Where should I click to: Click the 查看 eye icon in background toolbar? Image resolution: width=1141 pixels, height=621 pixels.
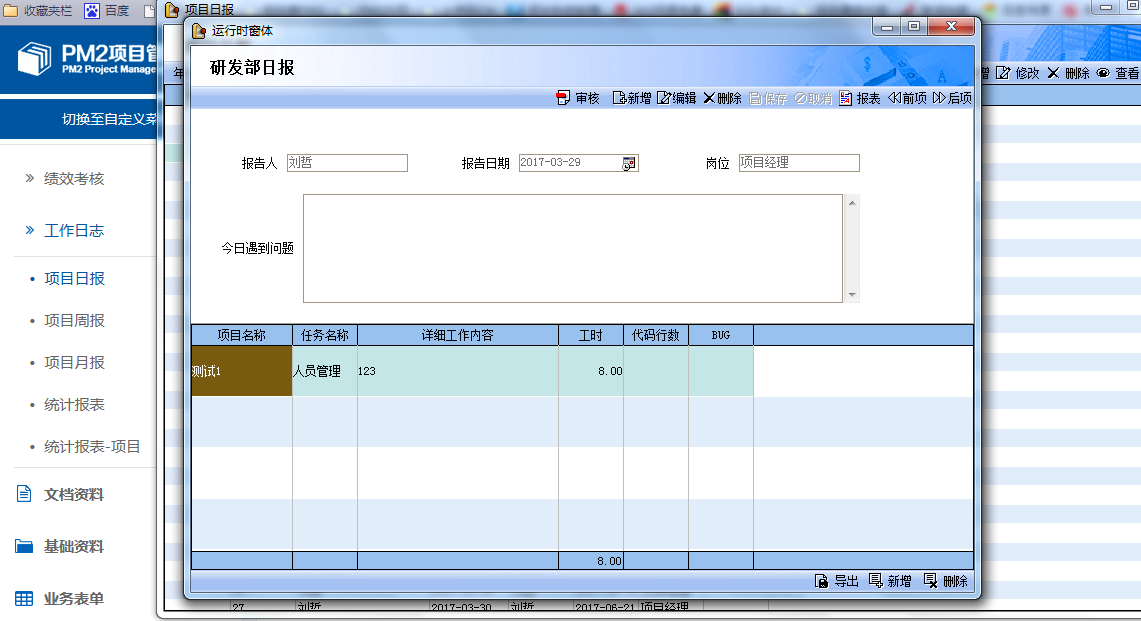click(x=1103, y=73)
